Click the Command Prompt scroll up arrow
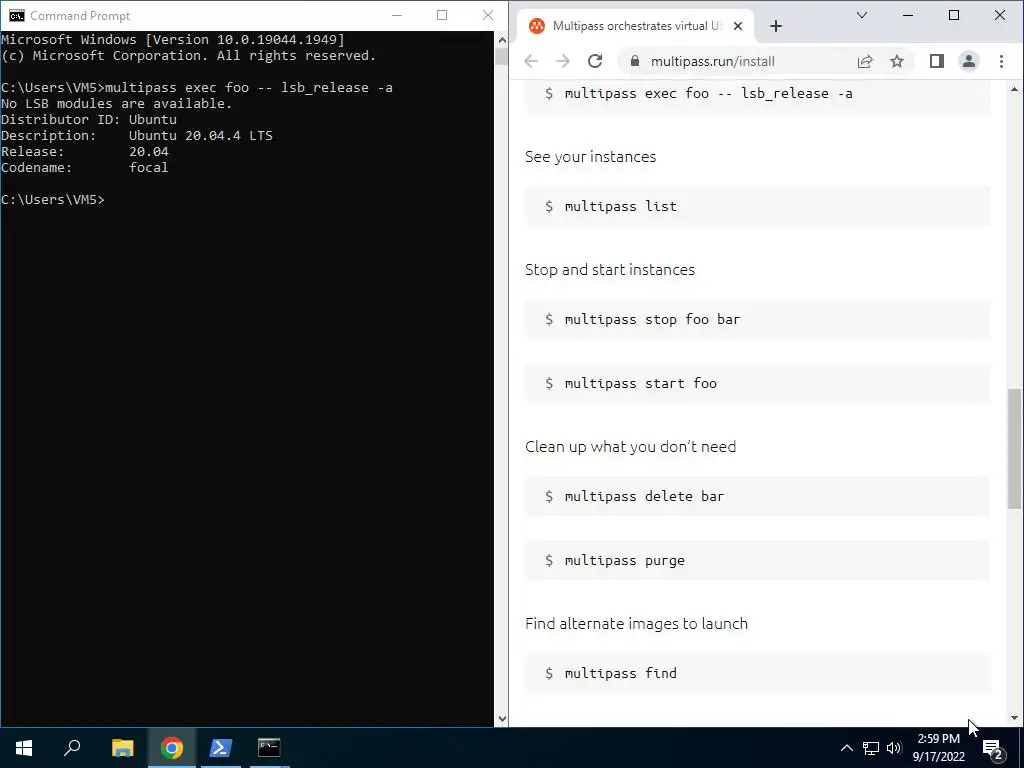The image size is (1024, 768). tap(502, 40)
